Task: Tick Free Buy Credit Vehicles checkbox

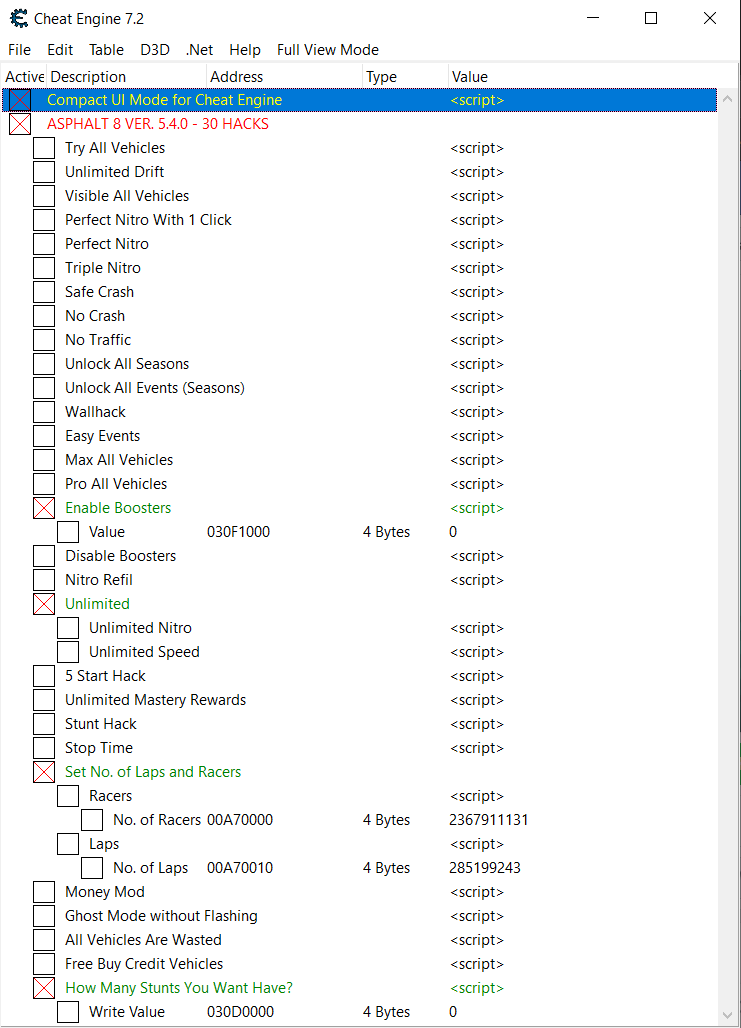Action: click(x=44, y=964)
